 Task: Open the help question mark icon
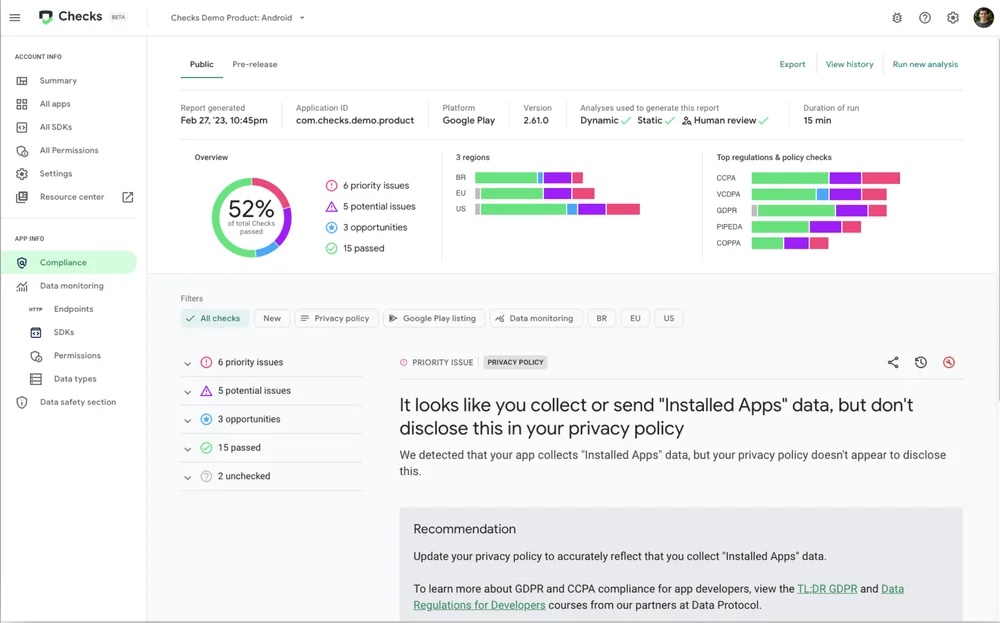pyautogui.click(x=925, y=17)
